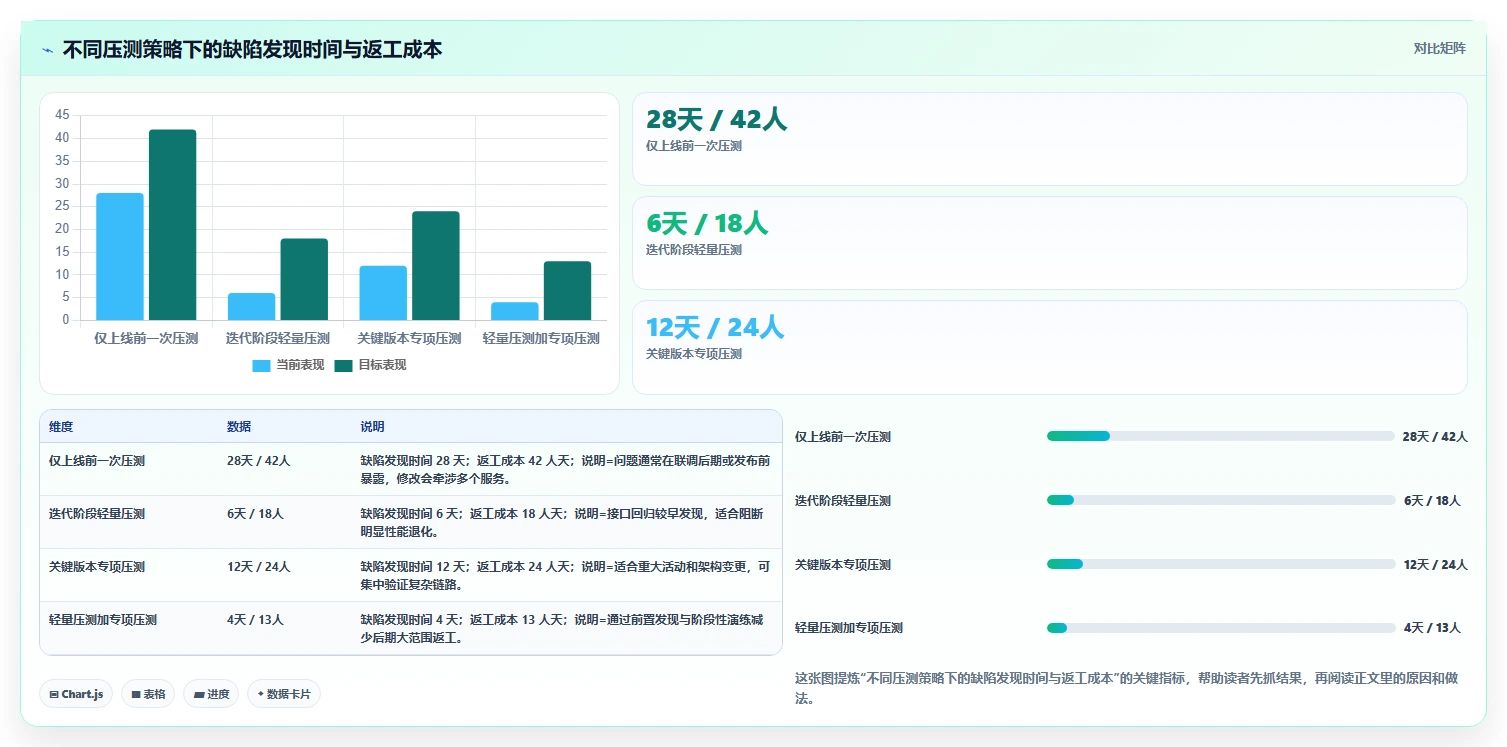This screenshot has height=747, width=1507.
Task: Click the summary paragraph below progress bars
Action: [1127, 688]
